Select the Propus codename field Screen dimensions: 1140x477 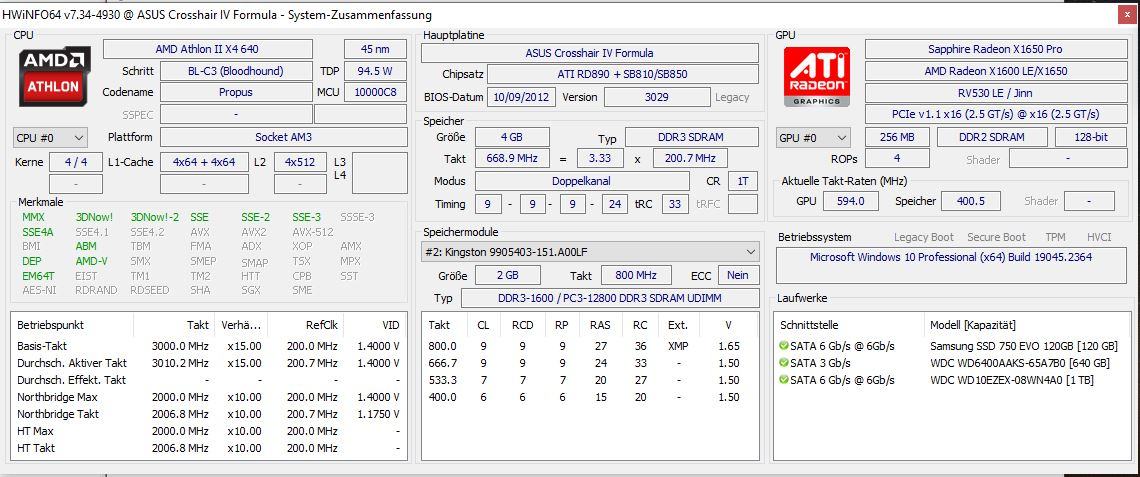coord(236,92)
